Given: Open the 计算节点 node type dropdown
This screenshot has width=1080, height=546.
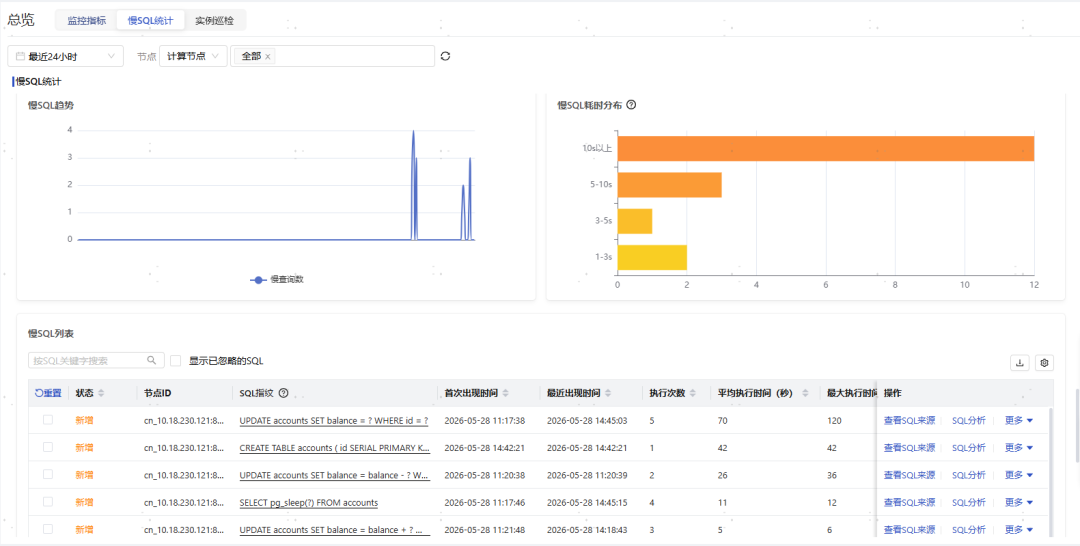Looking at the screenshot, I should 193,56.
